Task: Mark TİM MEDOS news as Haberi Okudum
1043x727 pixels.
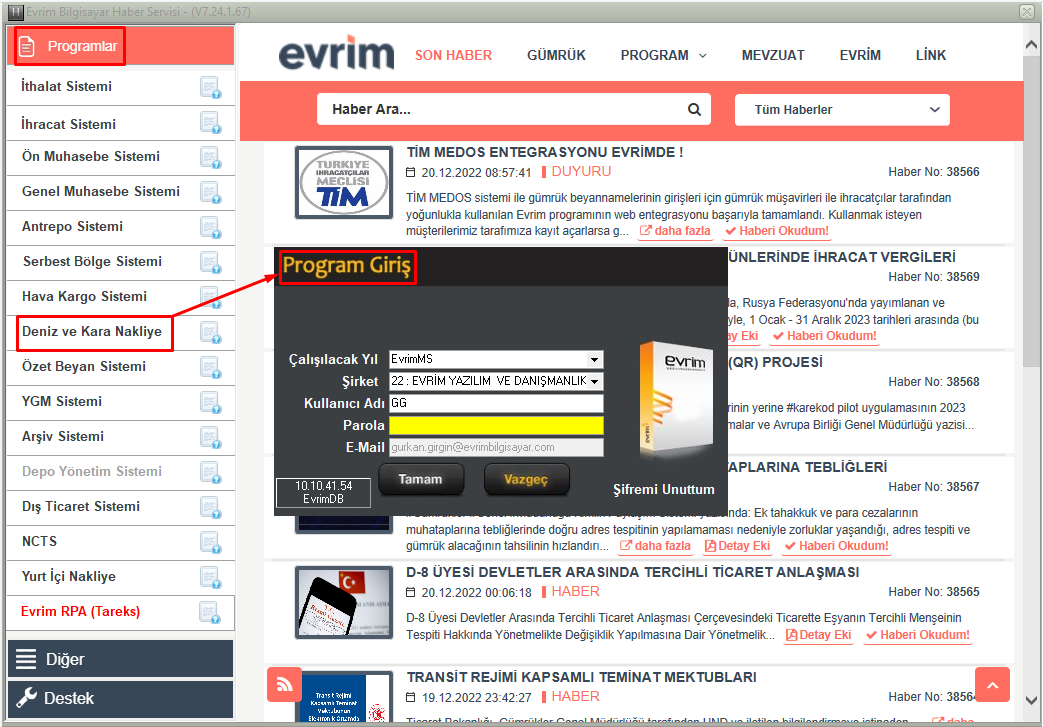Action: [777, 231]
